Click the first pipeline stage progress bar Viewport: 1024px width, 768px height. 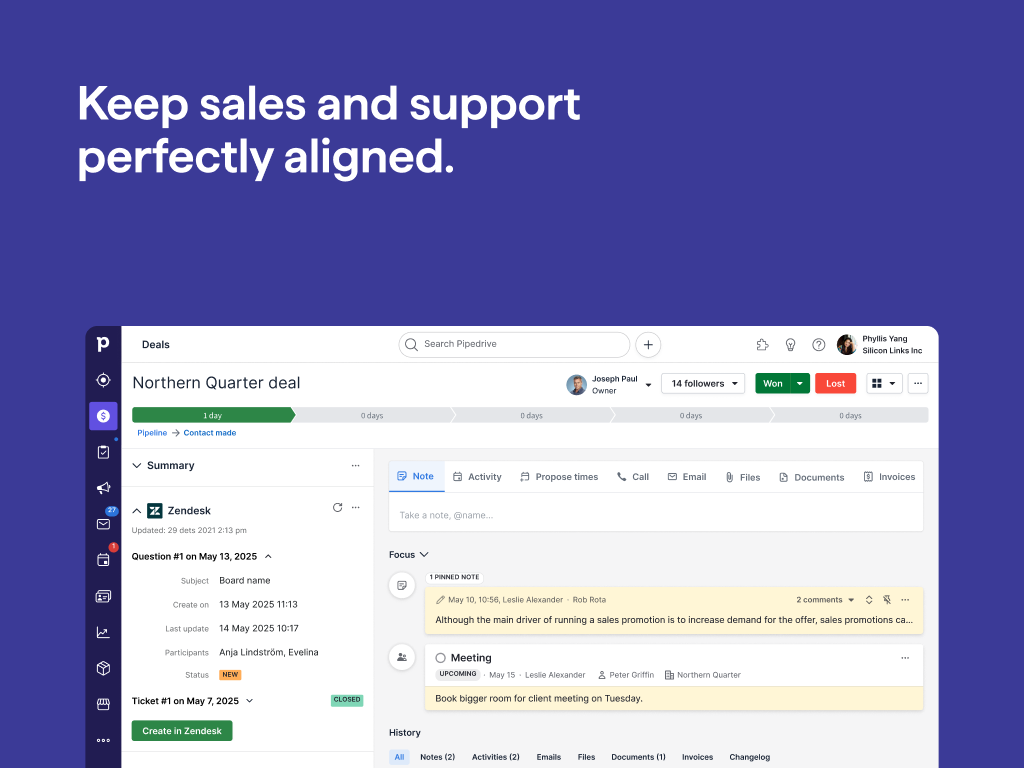[212, 415]
